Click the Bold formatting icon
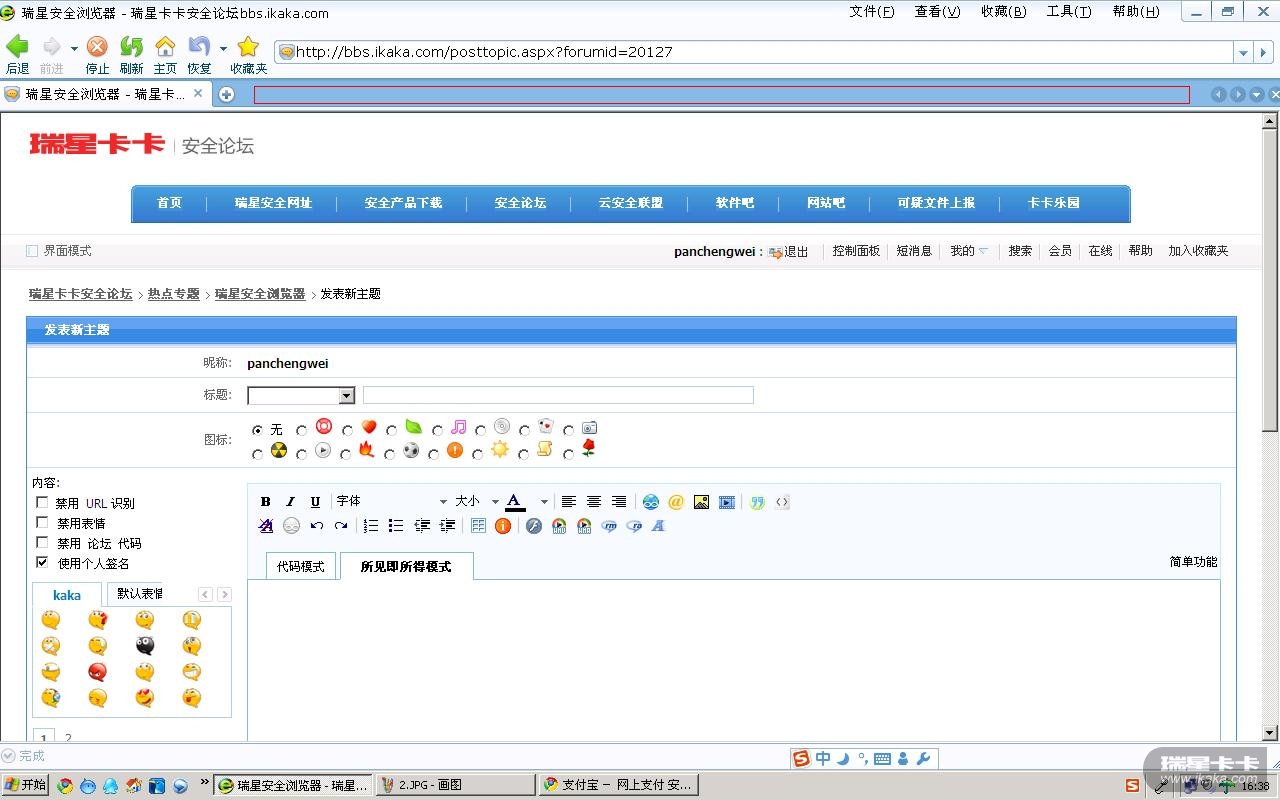Image resolution: width=1280 pixels, height=800 pixels. 266,502
